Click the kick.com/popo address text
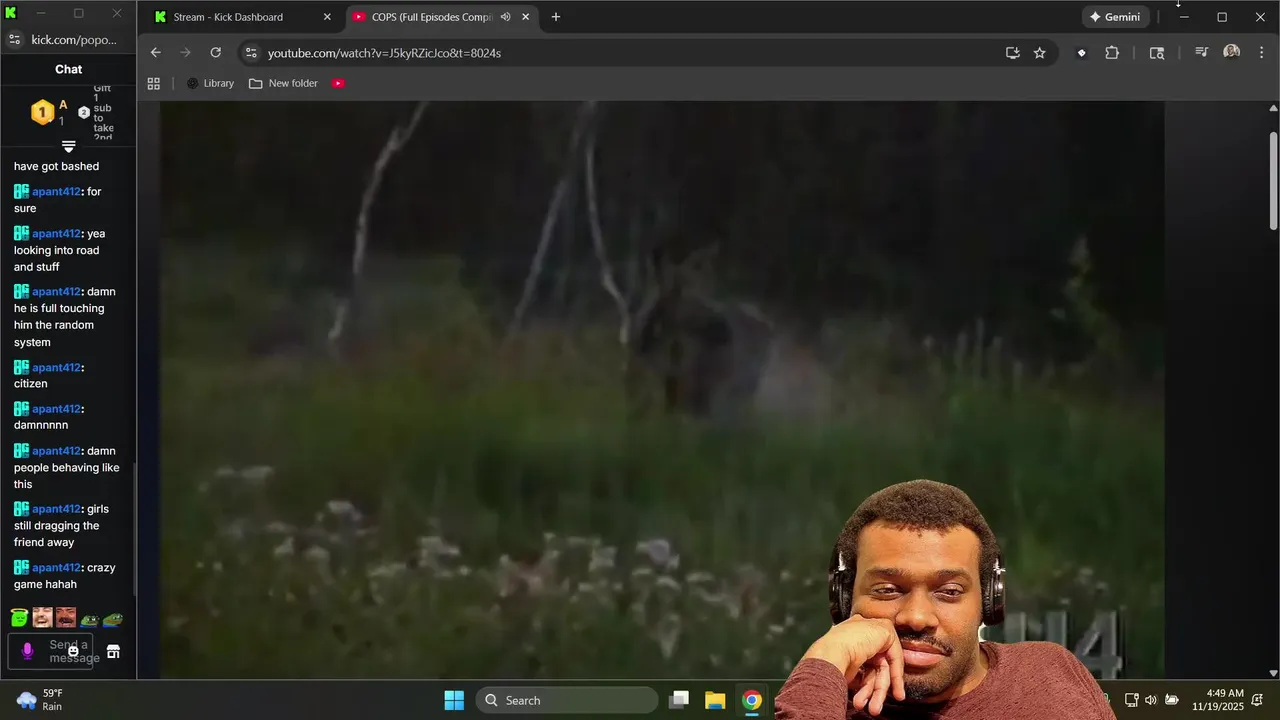1280x720 pixels. tap(74, 40)
